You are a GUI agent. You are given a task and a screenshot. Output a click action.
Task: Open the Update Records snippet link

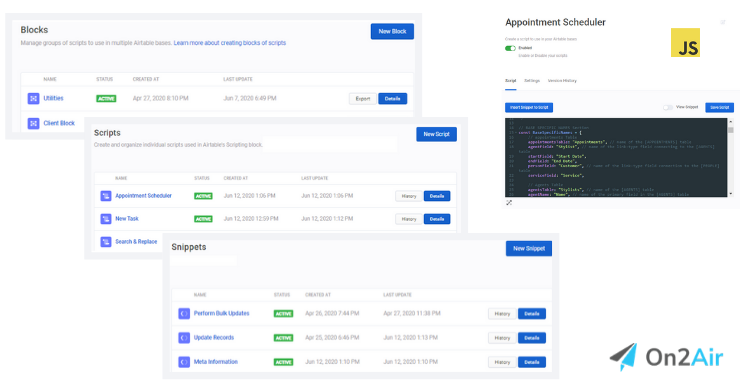[214, 338]
